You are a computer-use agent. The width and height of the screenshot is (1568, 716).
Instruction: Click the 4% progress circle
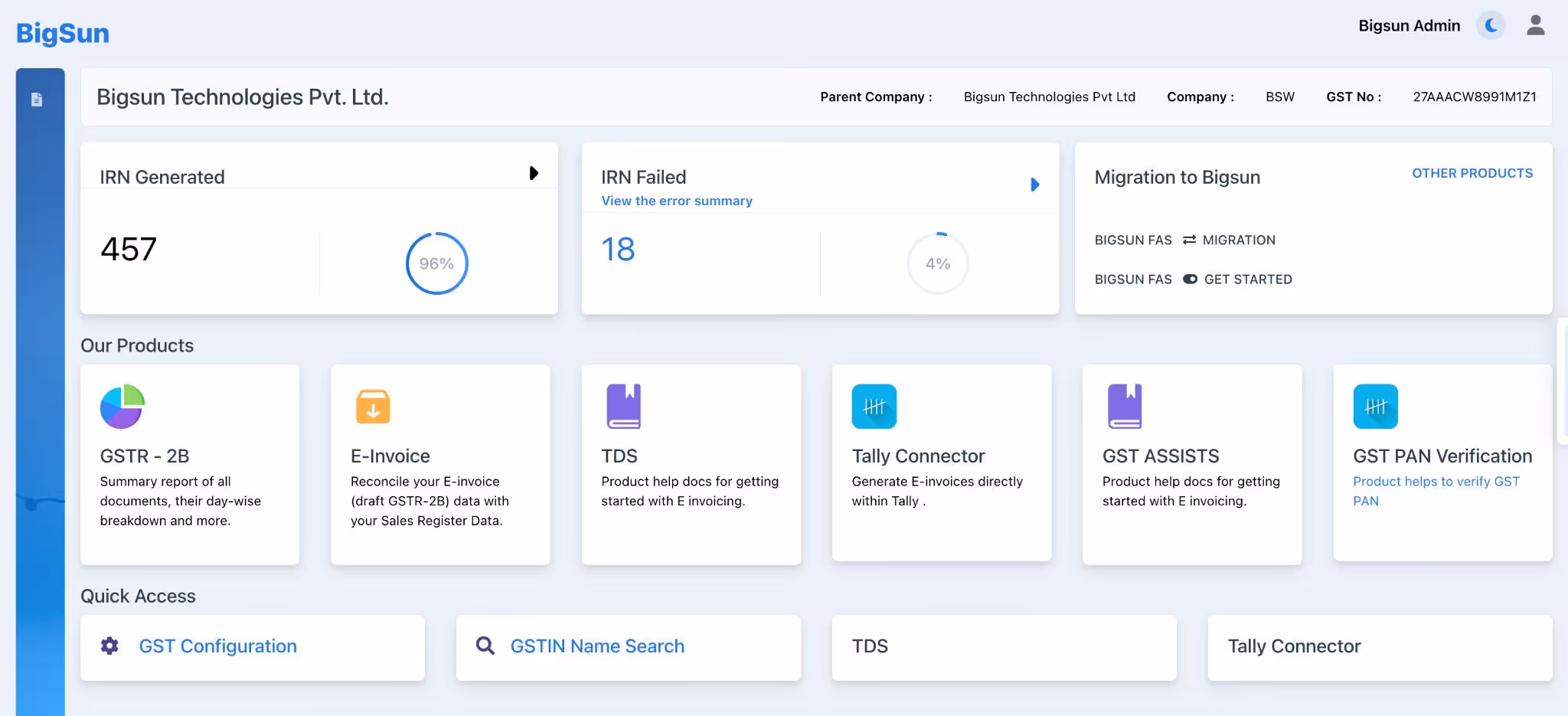[x=938, y=263]
